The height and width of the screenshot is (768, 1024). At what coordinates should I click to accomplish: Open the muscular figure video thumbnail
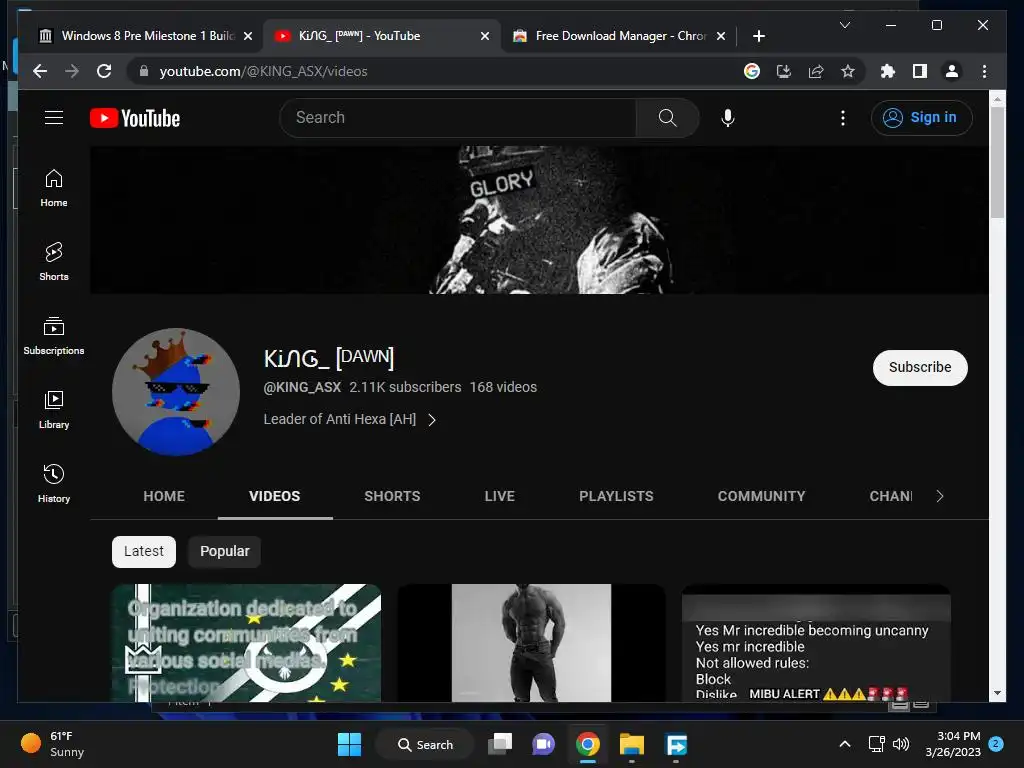[x=531, y=643]
